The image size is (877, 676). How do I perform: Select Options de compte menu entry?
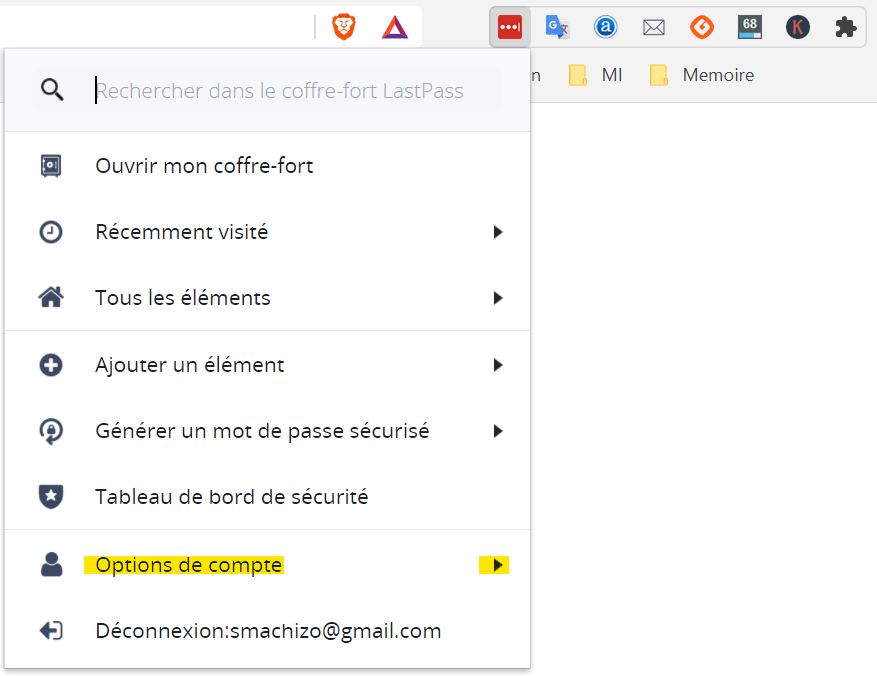point(267,565)
